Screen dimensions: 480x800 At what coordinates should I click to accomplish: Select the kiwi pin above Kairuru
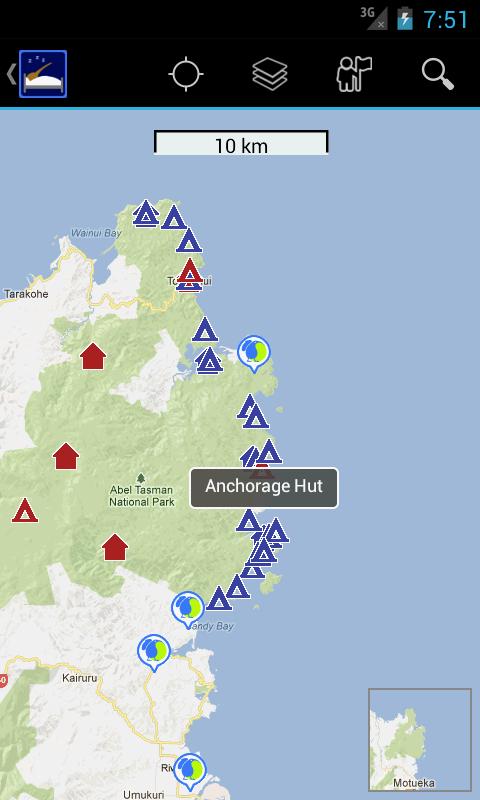pyautogui.click(x=154, y=653)
